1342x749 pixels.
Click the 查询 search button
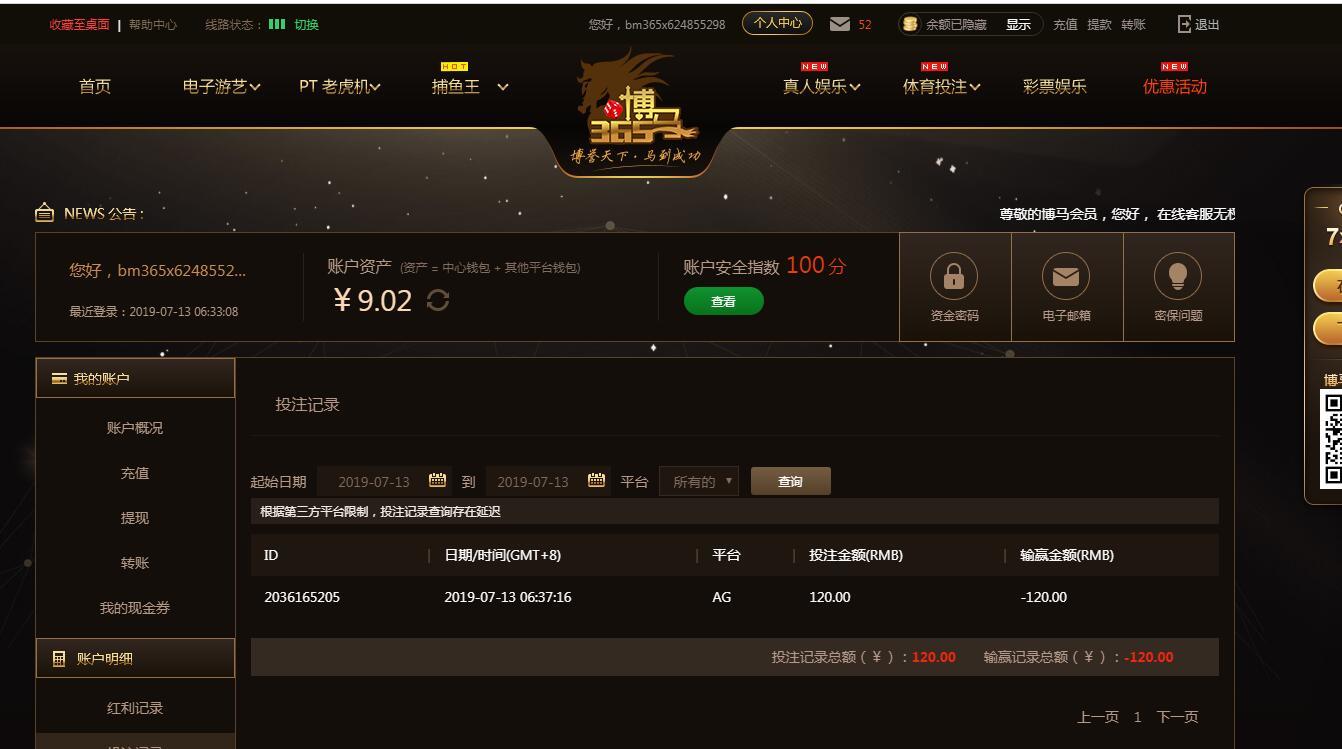790,481
